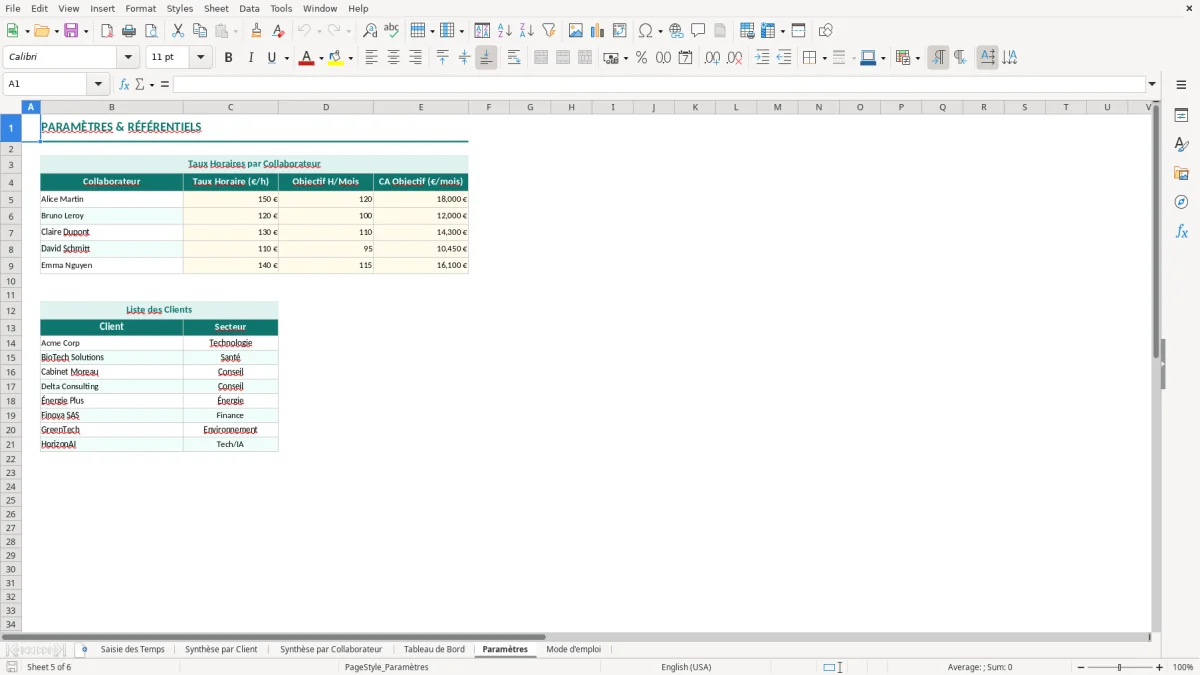Click the Save document icon
Screen dimensions: 1200x675
point(71,31)
